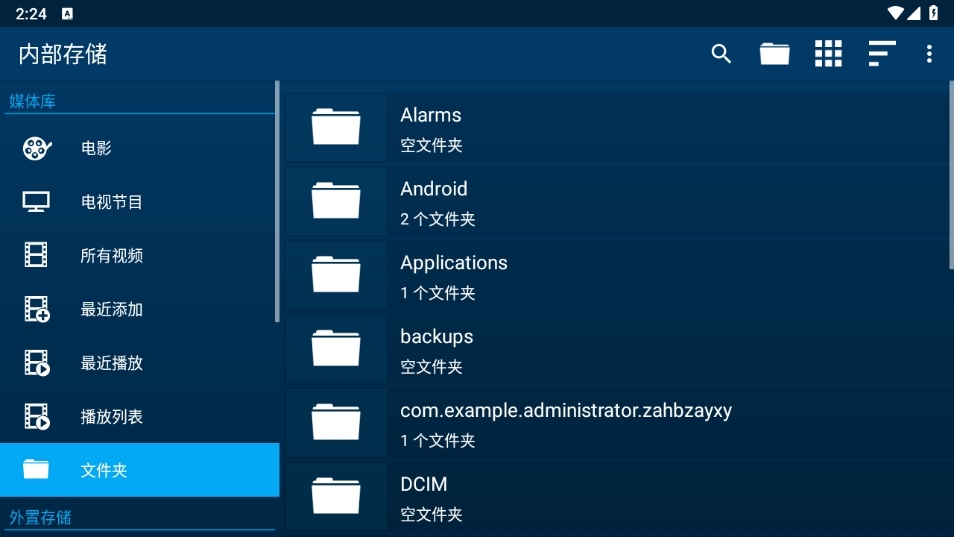Image resolution: width=954 pixels, height=537 pixels.
Task: Click the 最近播放 icon in sidebar
Action: 37,363
